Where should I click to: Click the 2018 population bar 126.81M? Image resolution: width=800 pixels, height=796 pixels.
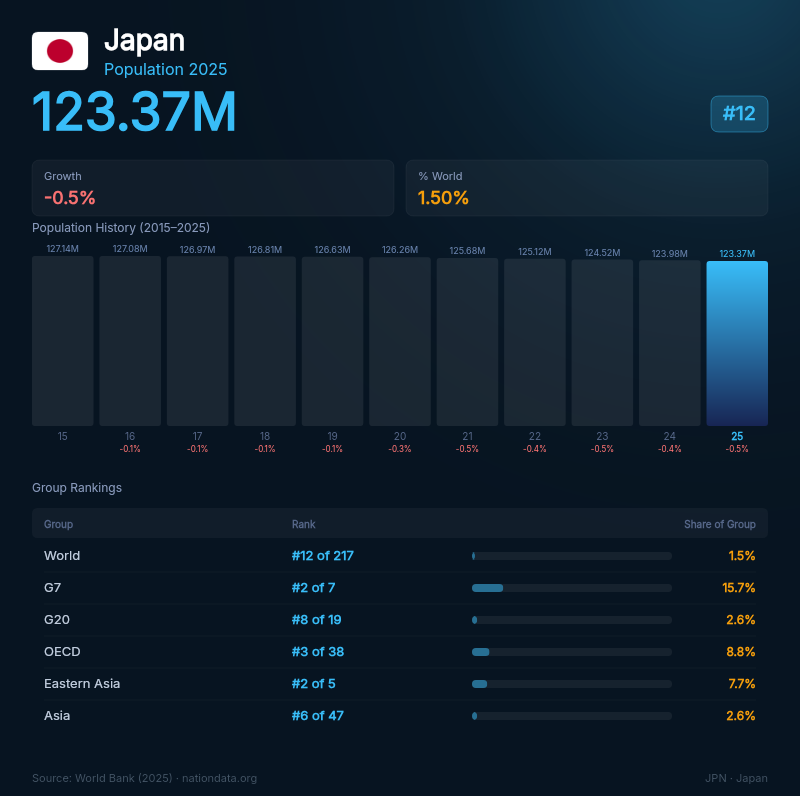[x=265, y=341]
